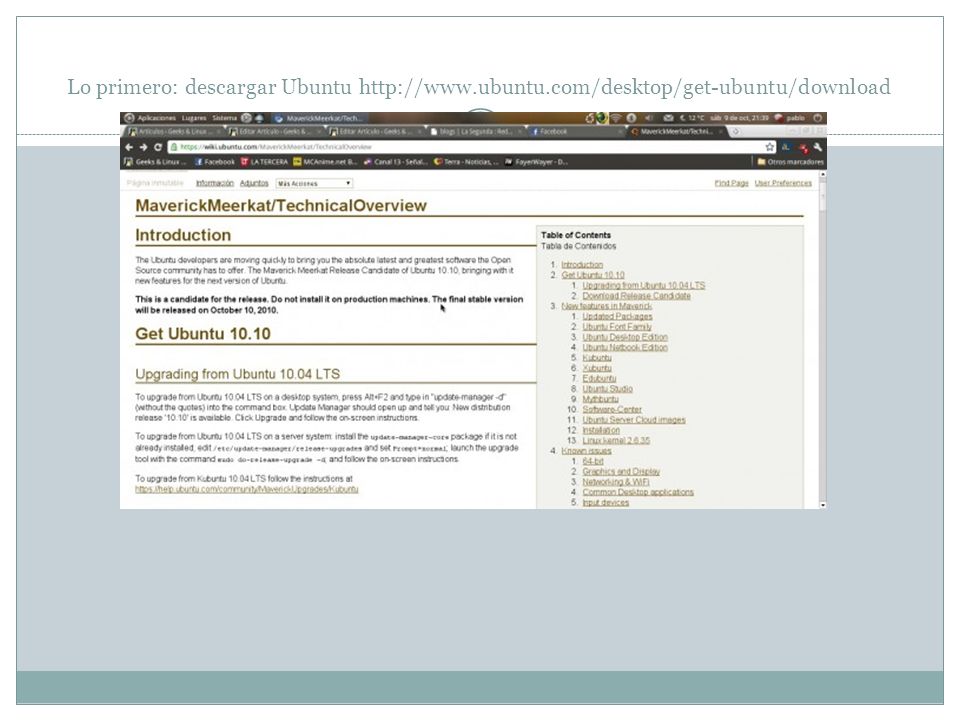Screen dimensions: 960x720
Task: Expand the Otros marcadores folder
Action: (790, 162)
